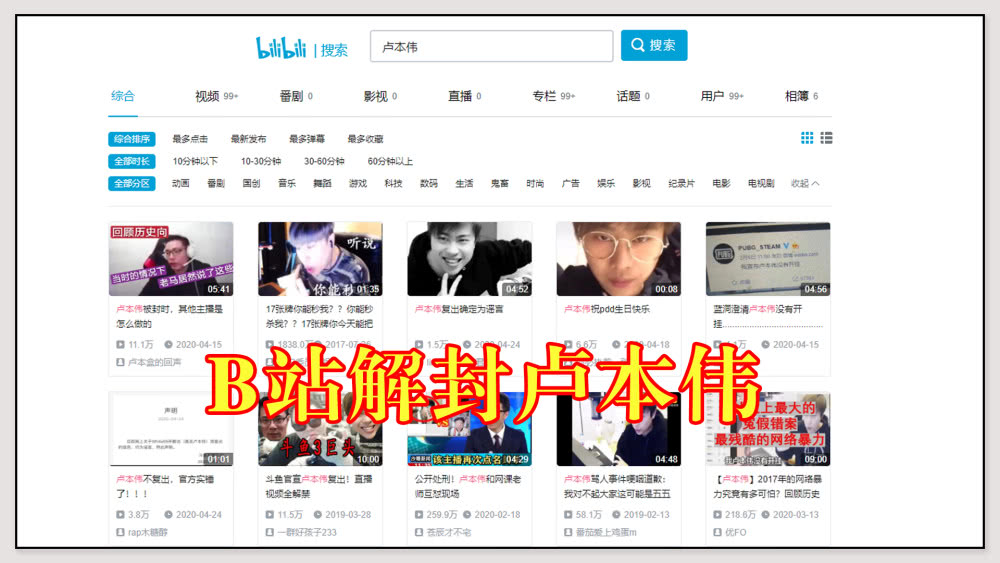Open title 卢本伟复出确定为谣言

coord(459,309)
